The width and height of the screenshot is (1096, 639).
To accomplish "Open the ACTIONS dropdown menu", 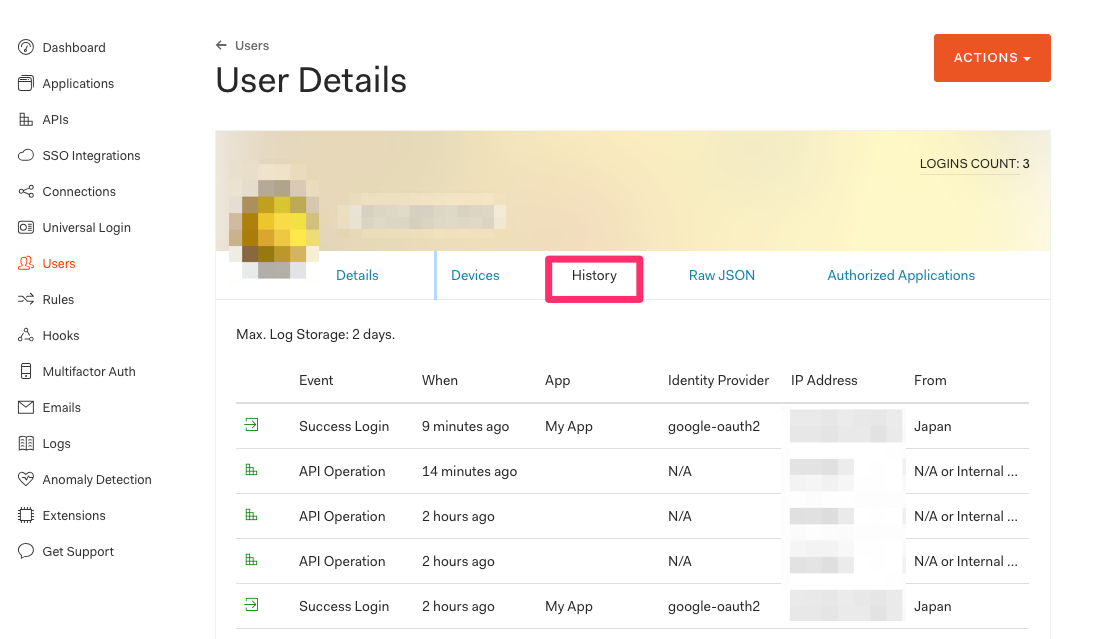I will (x=991, y=58).
